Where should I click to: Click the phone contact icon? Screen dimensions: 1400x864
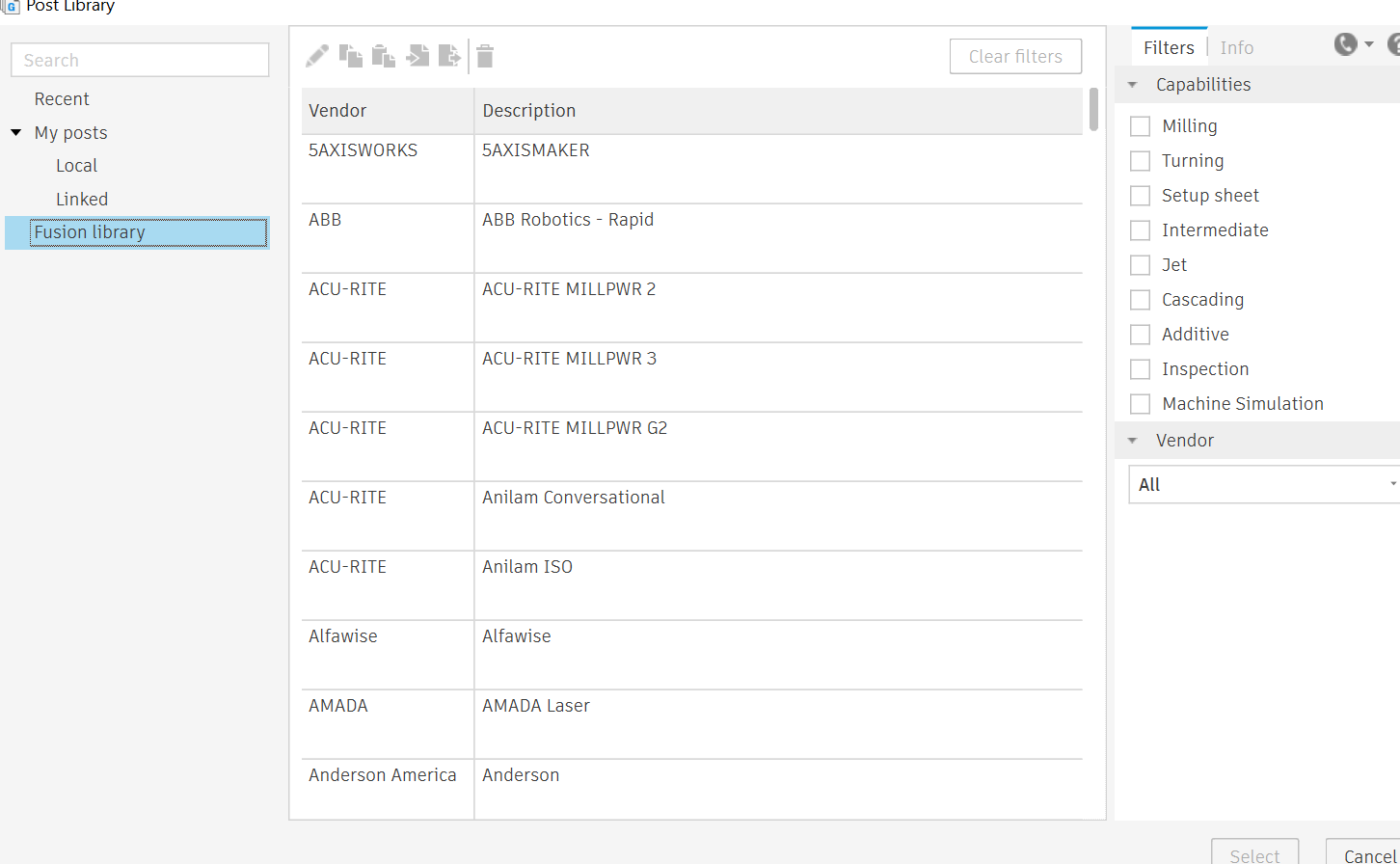[x=1345, y=44]
